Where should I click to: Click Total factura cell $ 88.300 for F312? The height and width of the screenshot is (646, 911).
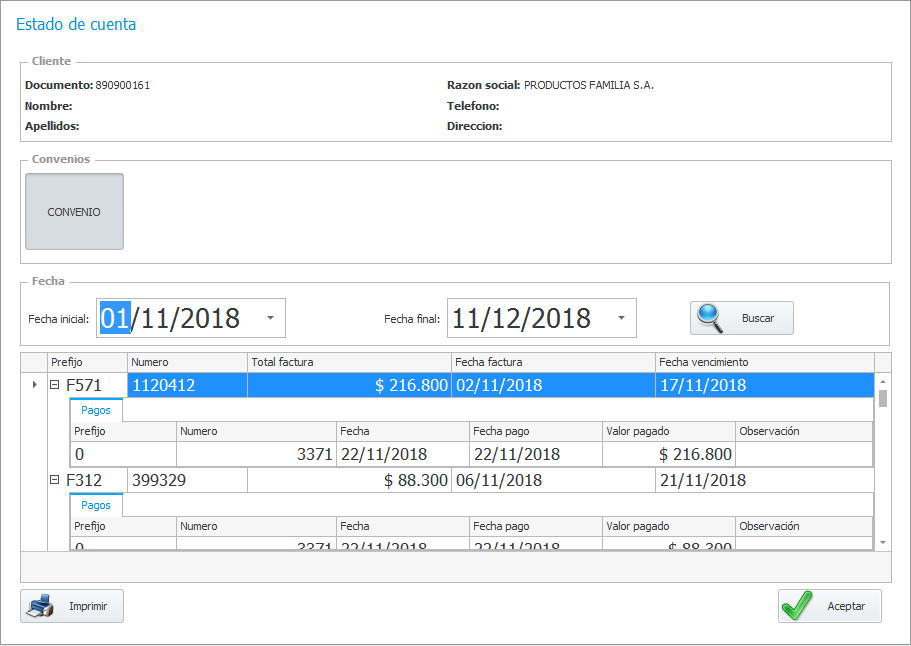(x=349, y=480)
